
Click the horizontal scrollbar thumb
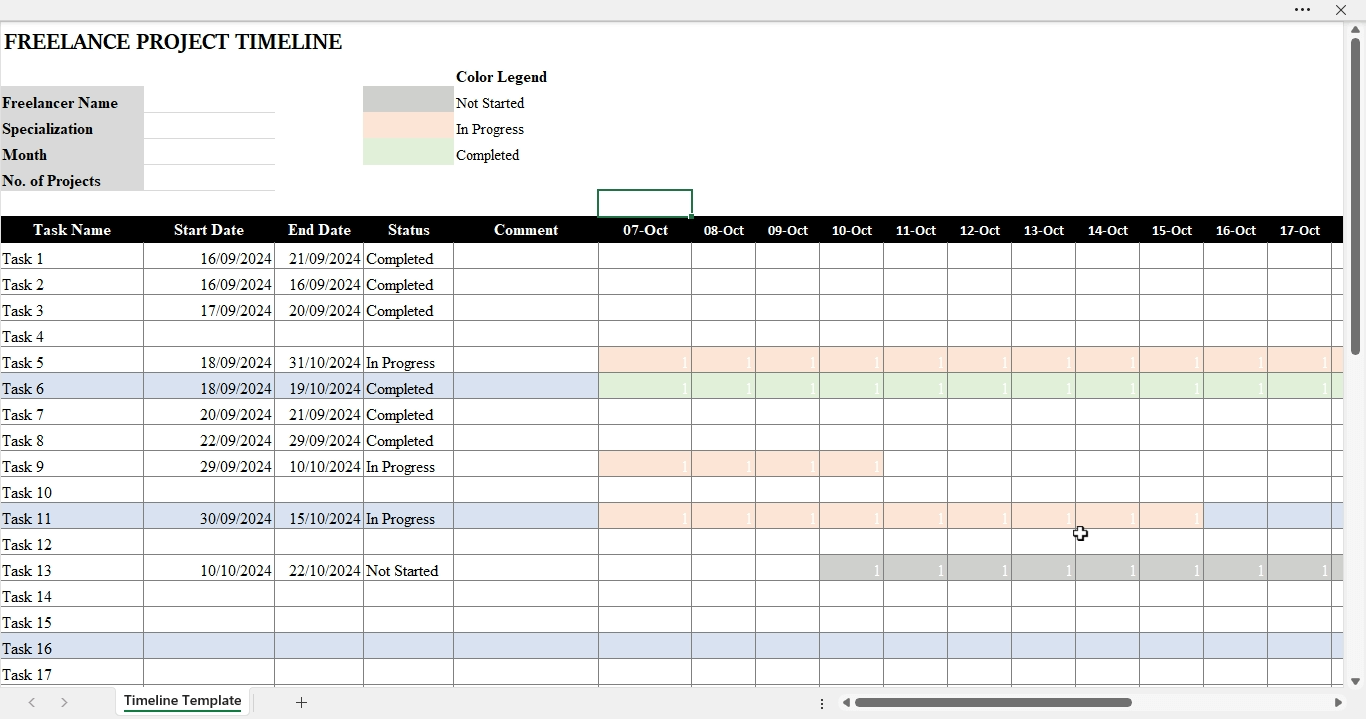993,703
